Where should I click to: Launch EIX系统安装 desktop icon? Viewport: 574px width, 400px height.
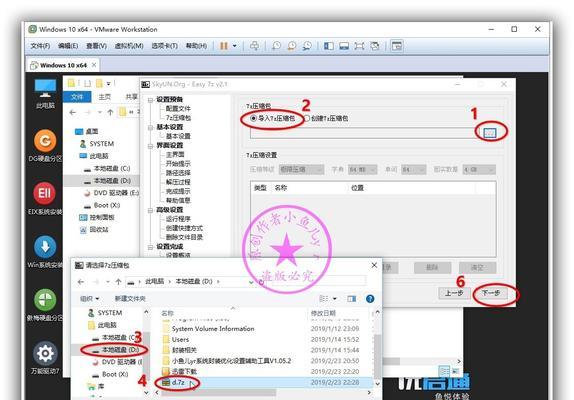[x=45, y=198]
